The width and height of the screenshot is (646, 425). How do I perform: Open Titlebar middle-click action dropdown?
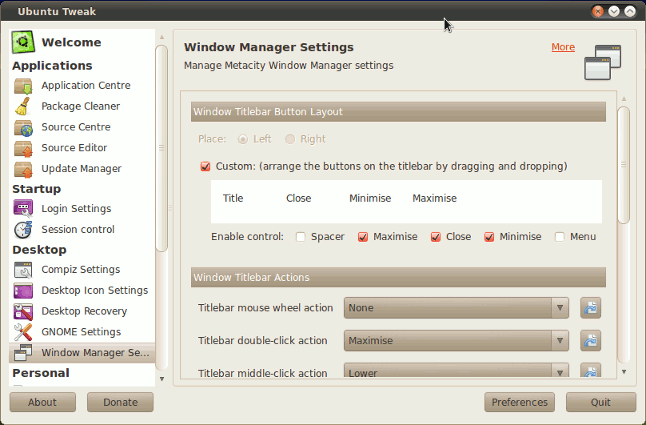(456, 370)
